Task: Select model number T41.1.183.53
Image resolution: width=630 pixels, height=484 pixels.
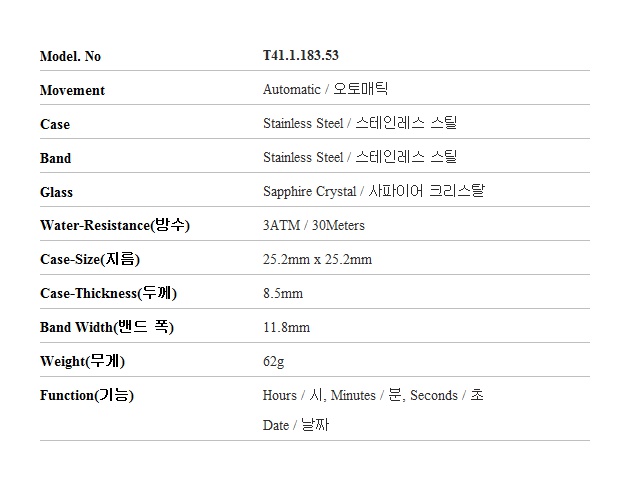Action: pos(307,56)
